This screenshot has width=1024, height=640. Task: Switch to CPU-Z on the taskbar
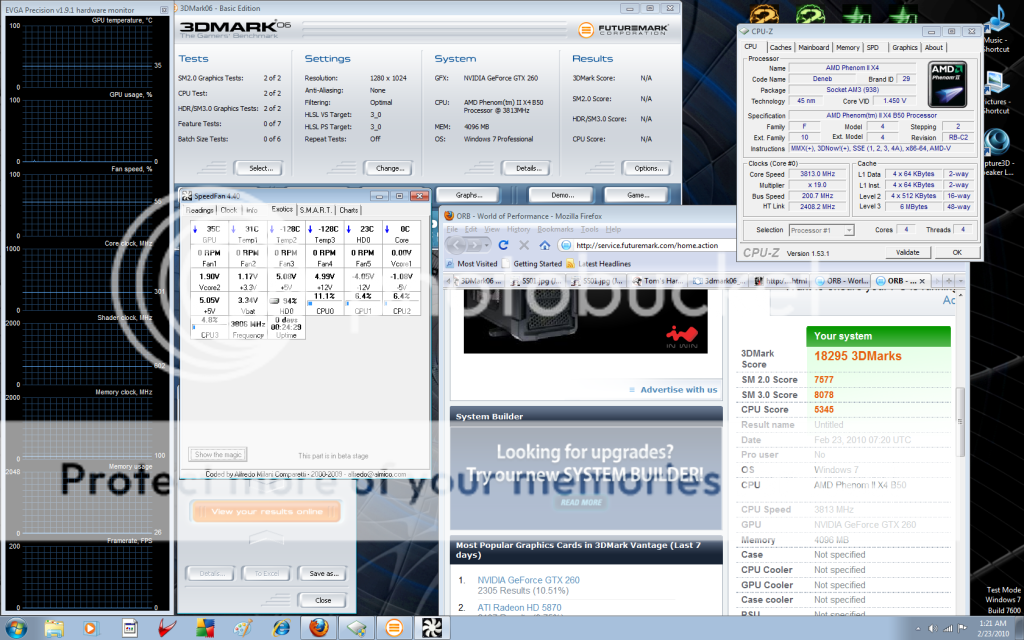coord(357,628)
